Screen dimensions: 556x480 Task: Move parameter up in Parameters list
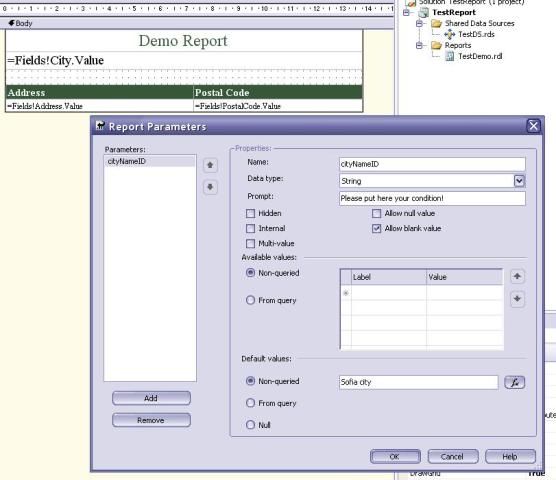point(210,166)
